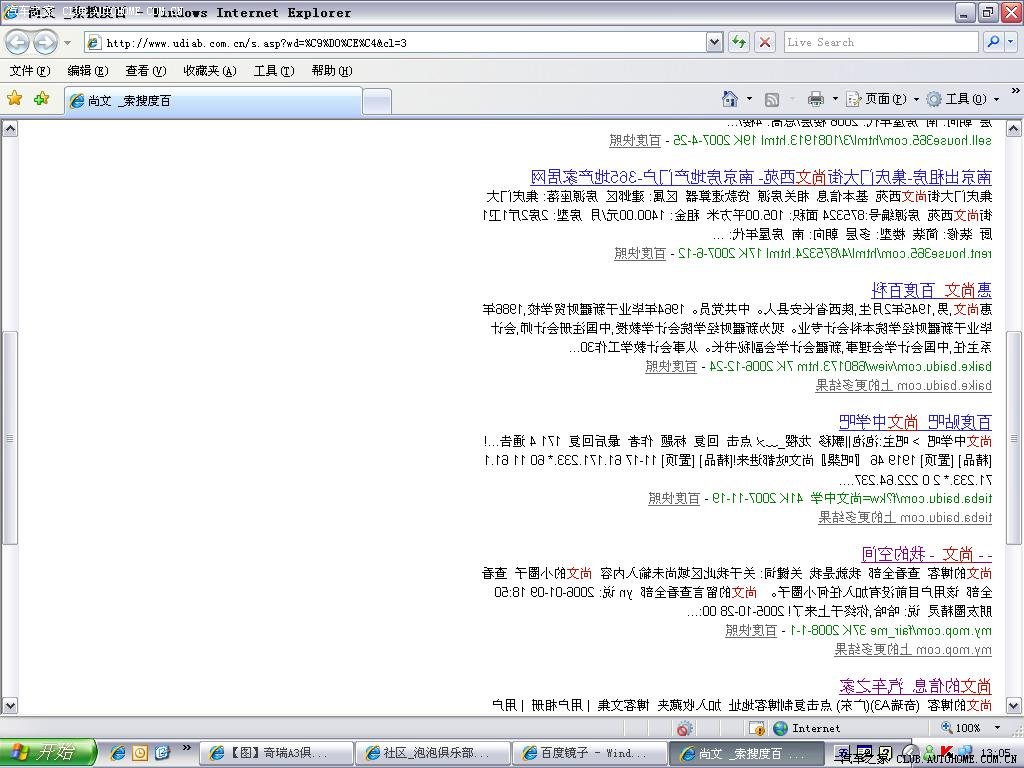This screenshot has height=768, width=1024.
Task: Go to the Home page icon
Action: [x=729, y=99]
